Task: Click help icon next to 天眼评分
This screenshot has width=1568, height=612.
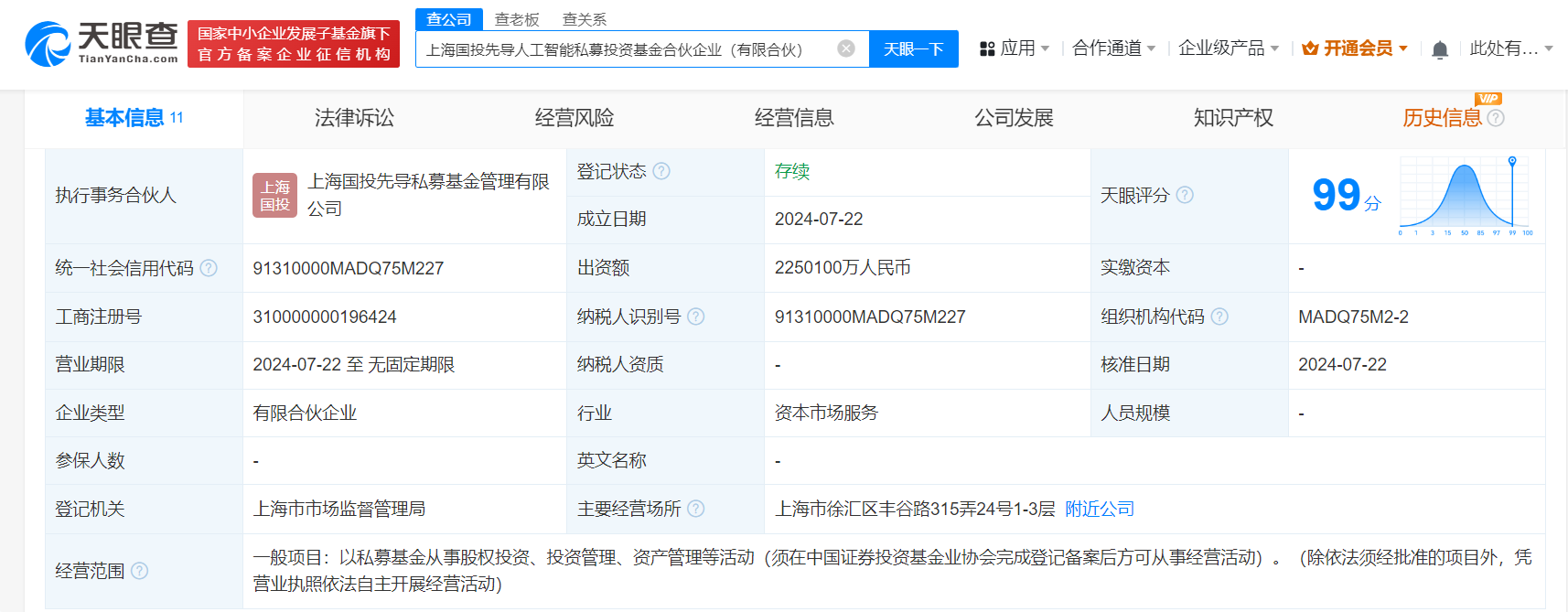Action: (1185, 195)
